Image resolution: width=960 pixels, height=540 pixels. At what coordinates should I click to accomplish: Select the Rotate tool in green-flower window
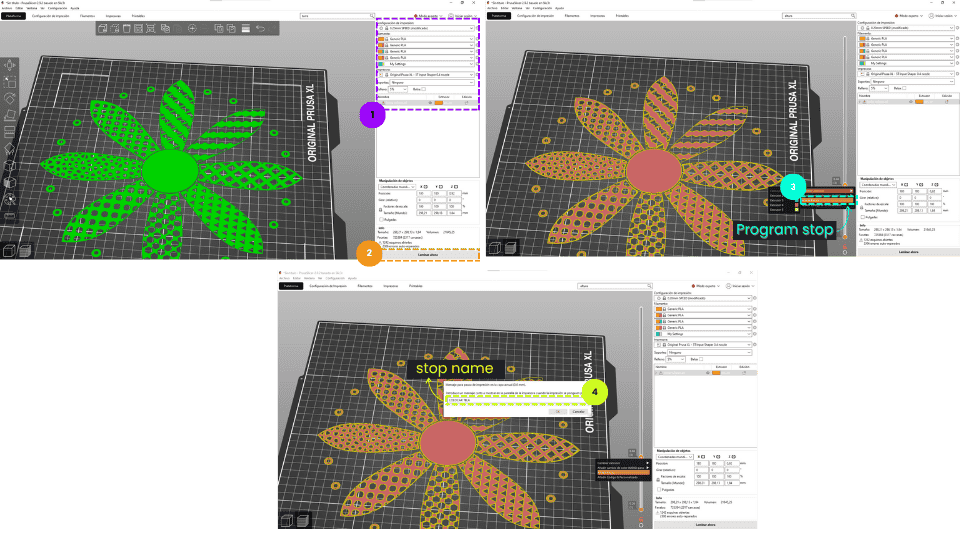pyautogui.click(x=10, y=99)
